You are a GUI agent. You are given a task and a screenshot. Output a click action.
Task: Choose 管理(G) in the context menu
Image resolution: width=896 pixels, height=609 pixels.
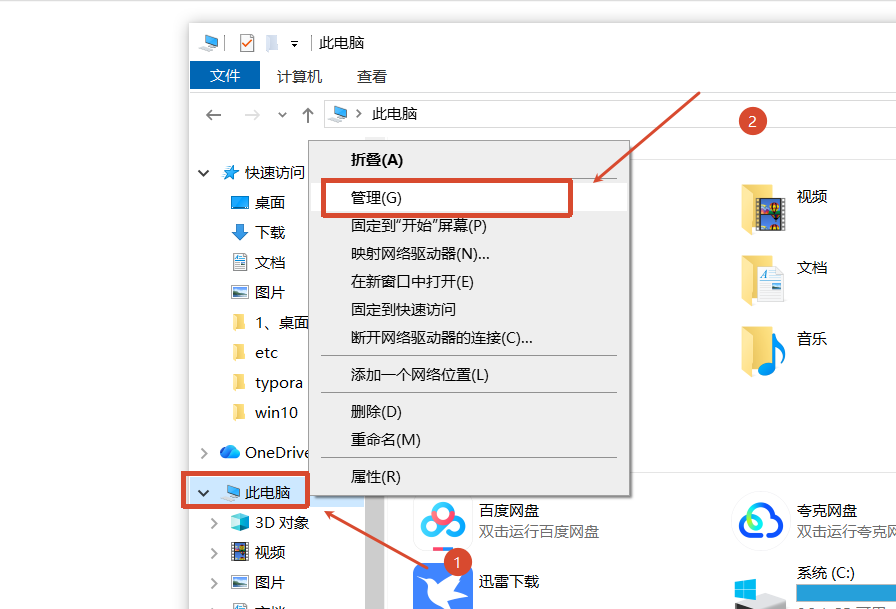point(469,198)
